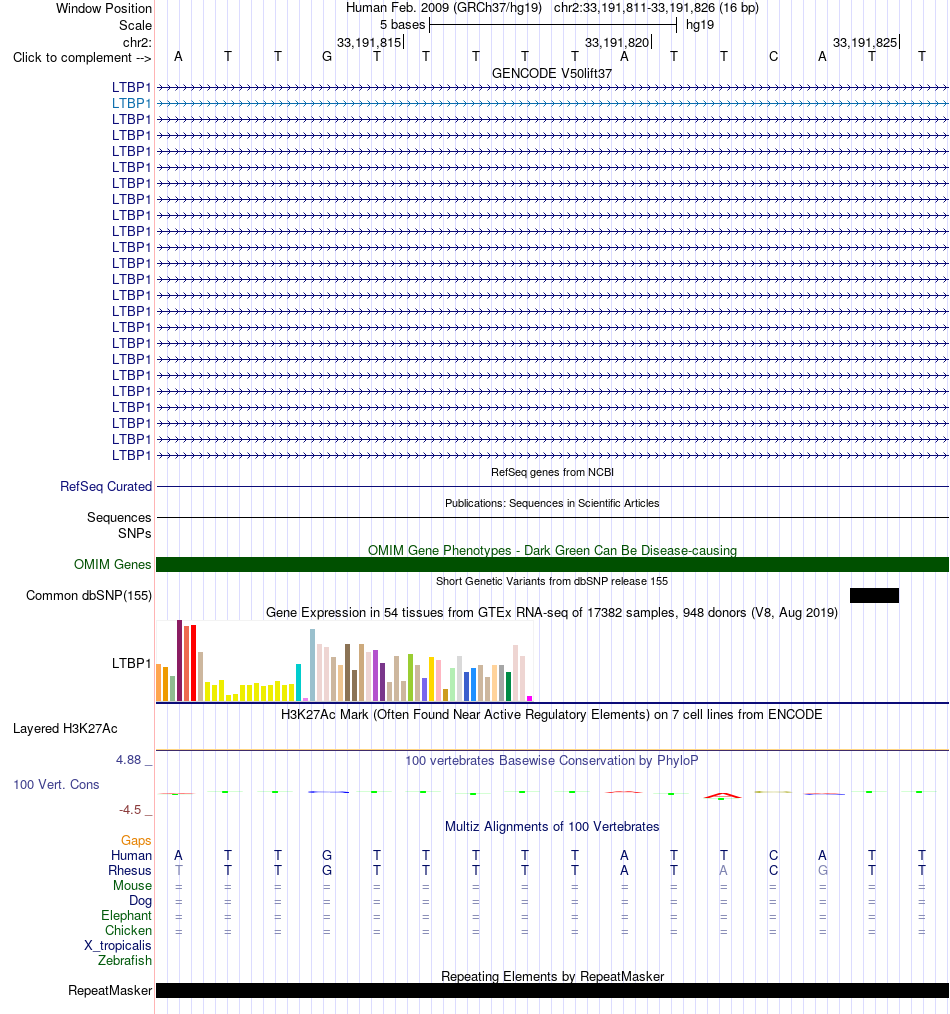Open the H3K27Ac Mark ENCODE track title
Image resolution: width=950 pixels, height=1014 pixels.
click(x=552, y=715)
